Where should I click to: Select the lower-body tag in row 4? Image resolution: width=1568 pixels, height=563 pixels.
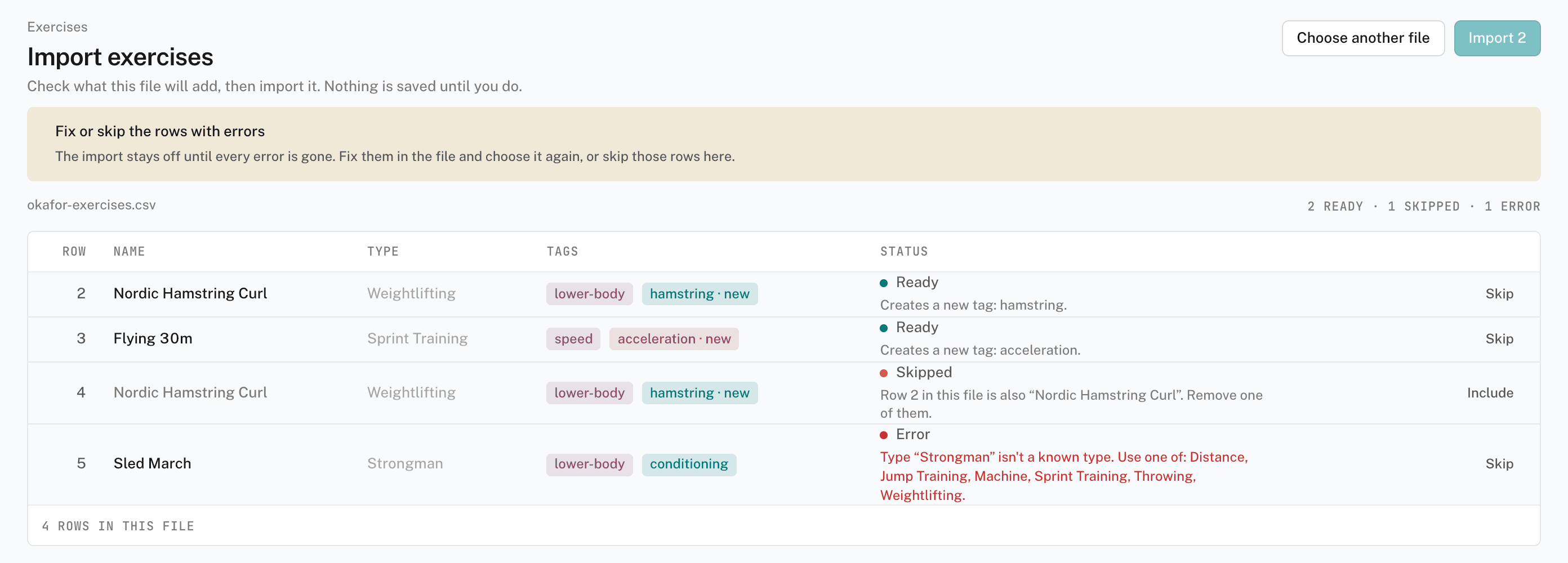pos(589,393)
